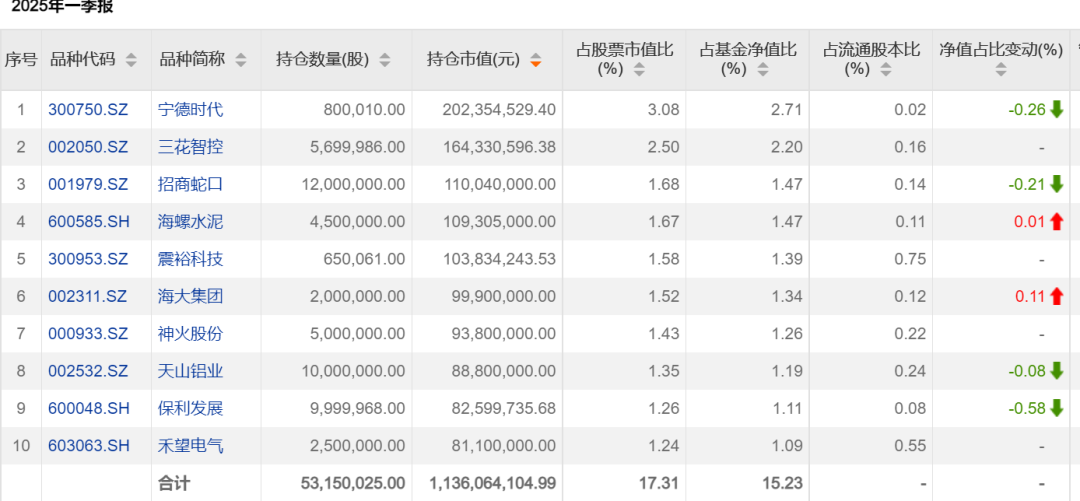This screenshot has height=501, width=1080.
Task: Open code 002311.SZ link
Action: 88,296
